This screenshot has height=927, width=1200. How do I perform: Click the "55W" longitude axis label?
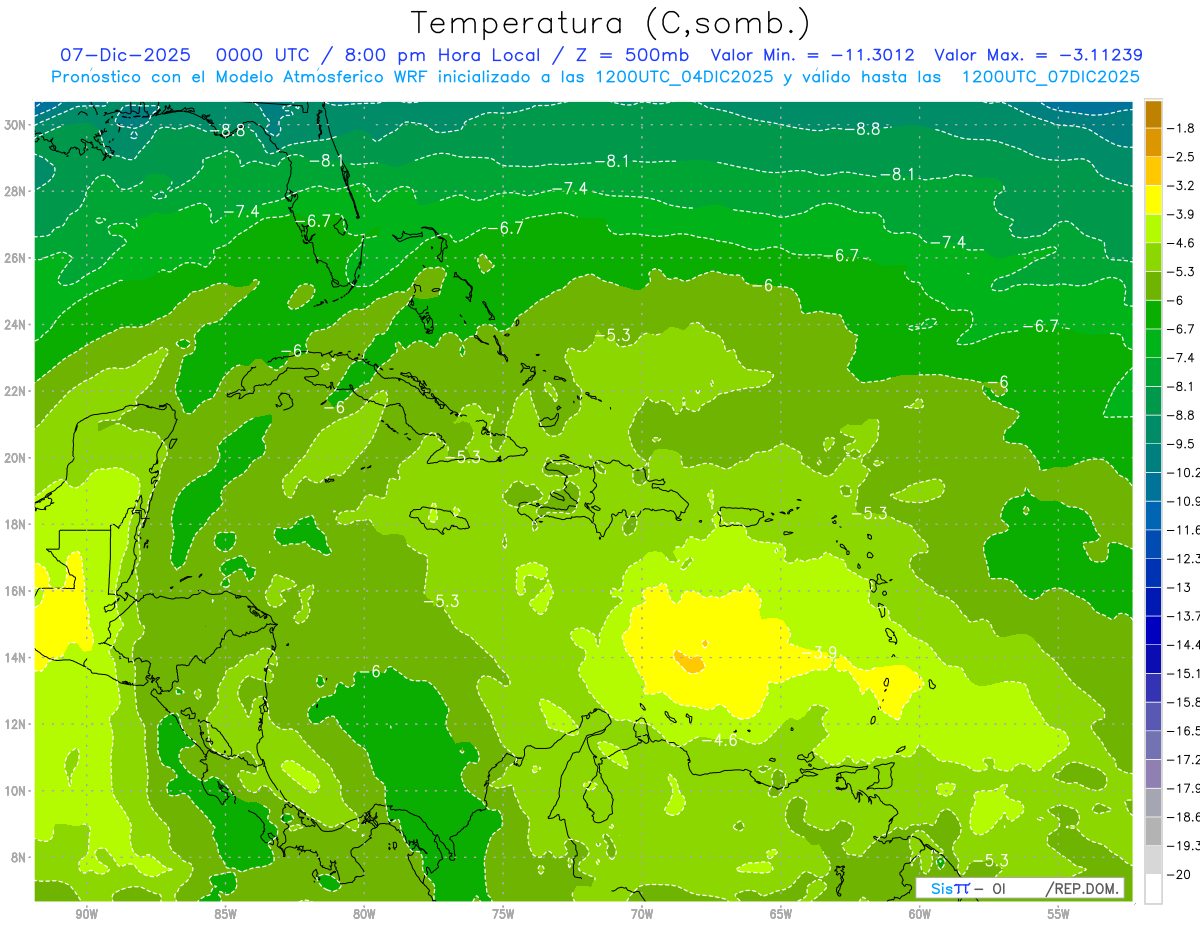coord(1059,914)
